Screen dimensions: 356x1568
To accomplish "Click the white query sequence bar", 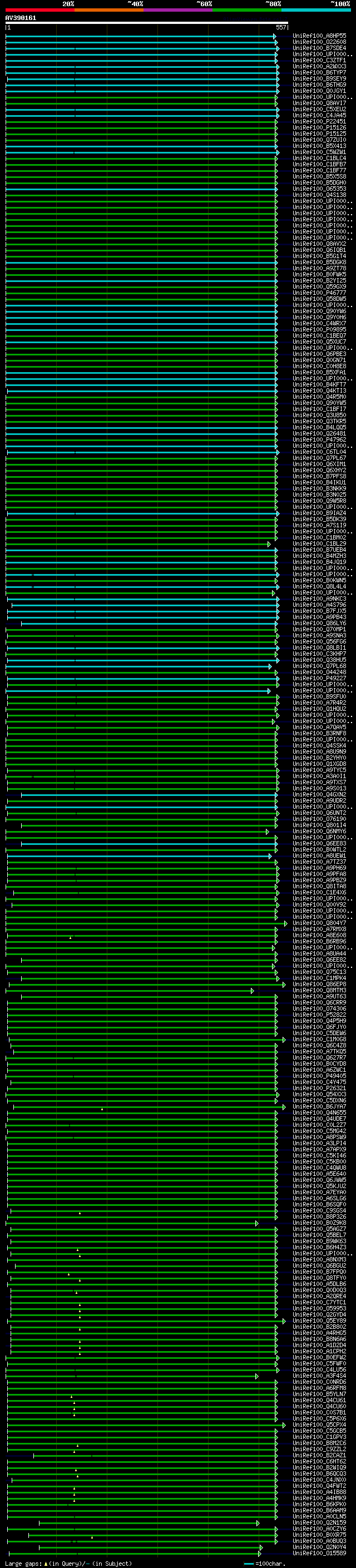I will (x=147, y=23).
